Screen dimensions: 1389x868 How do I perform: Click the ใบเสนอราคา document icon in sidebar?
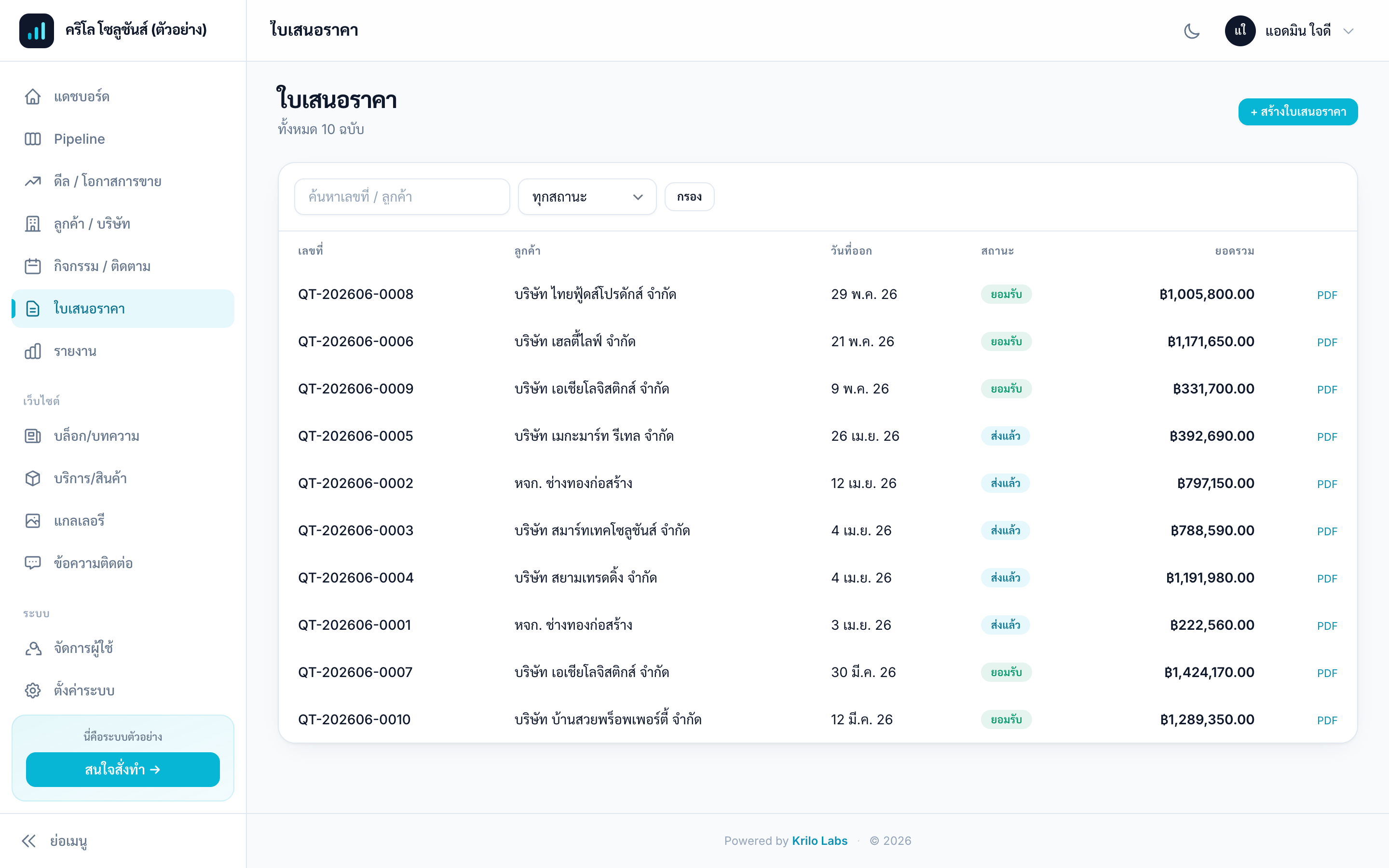click(33, 309)
